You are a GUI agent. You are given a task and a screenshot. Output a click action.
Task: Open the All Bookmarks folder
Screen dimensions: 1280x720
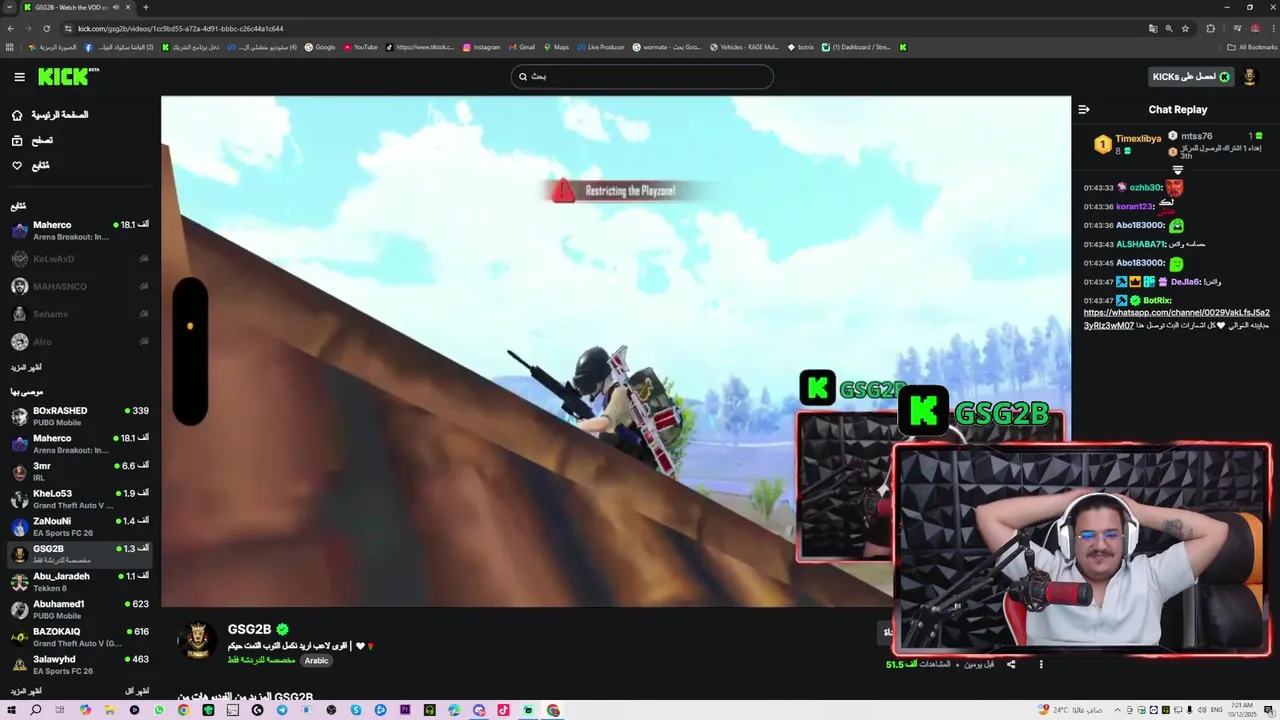click(1252, 47)
